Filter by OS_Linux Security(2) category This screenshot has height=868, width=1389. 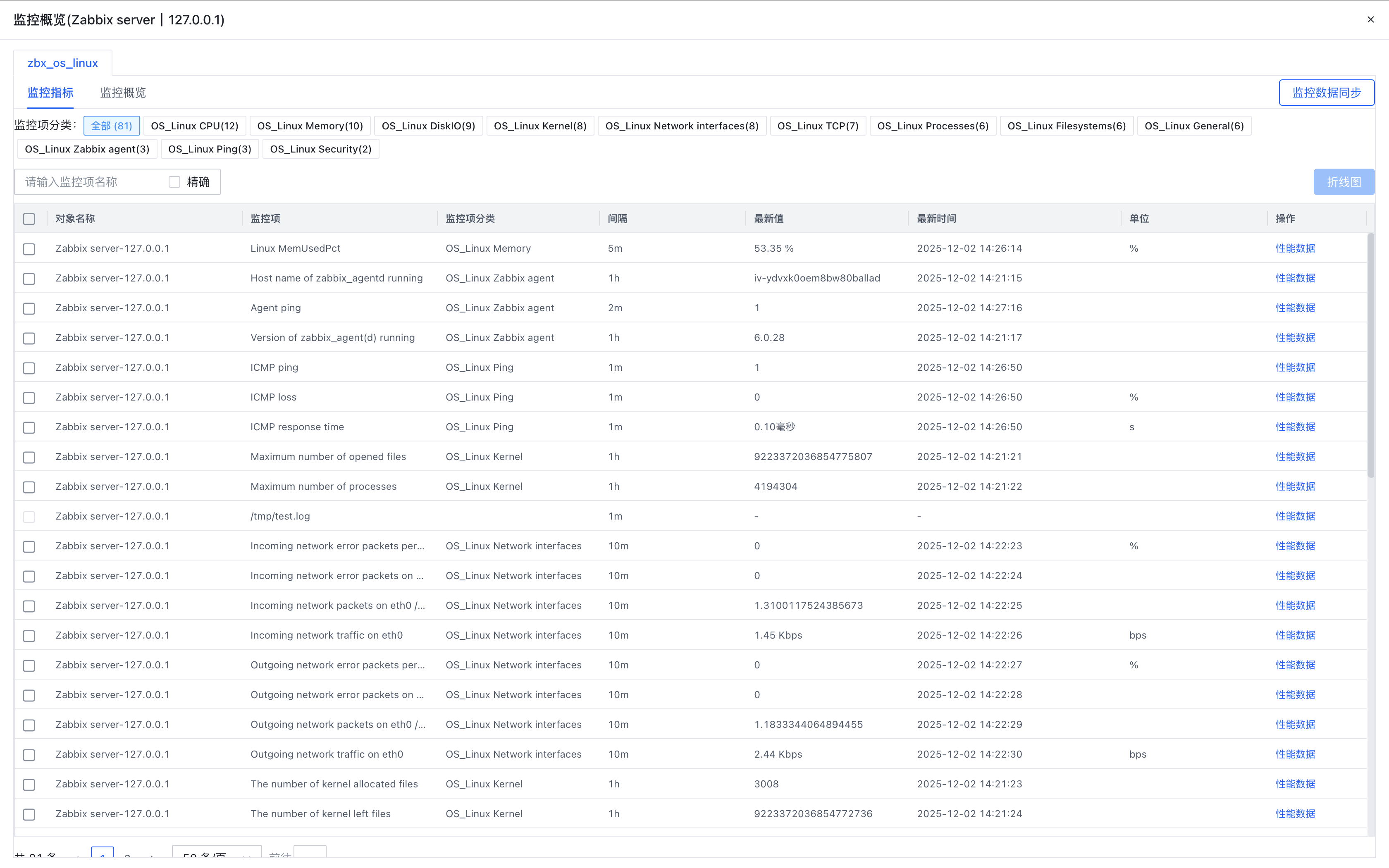tap(320, 149)
